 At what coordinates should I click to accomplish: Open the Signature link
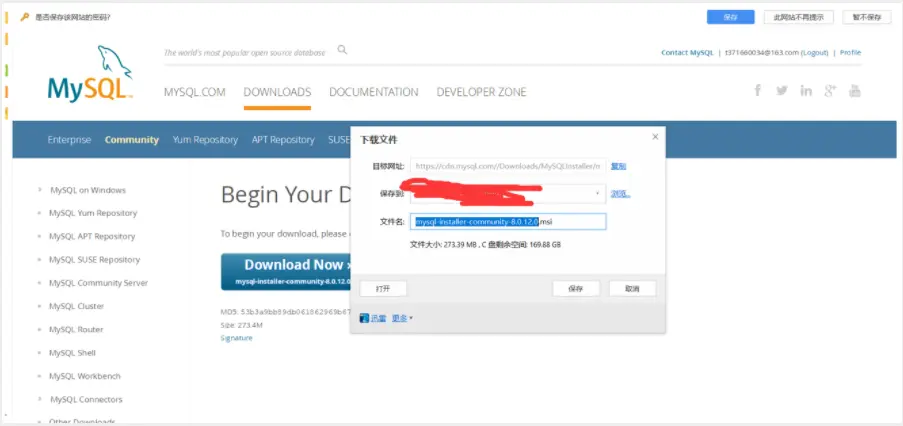(x=237, y=338)
